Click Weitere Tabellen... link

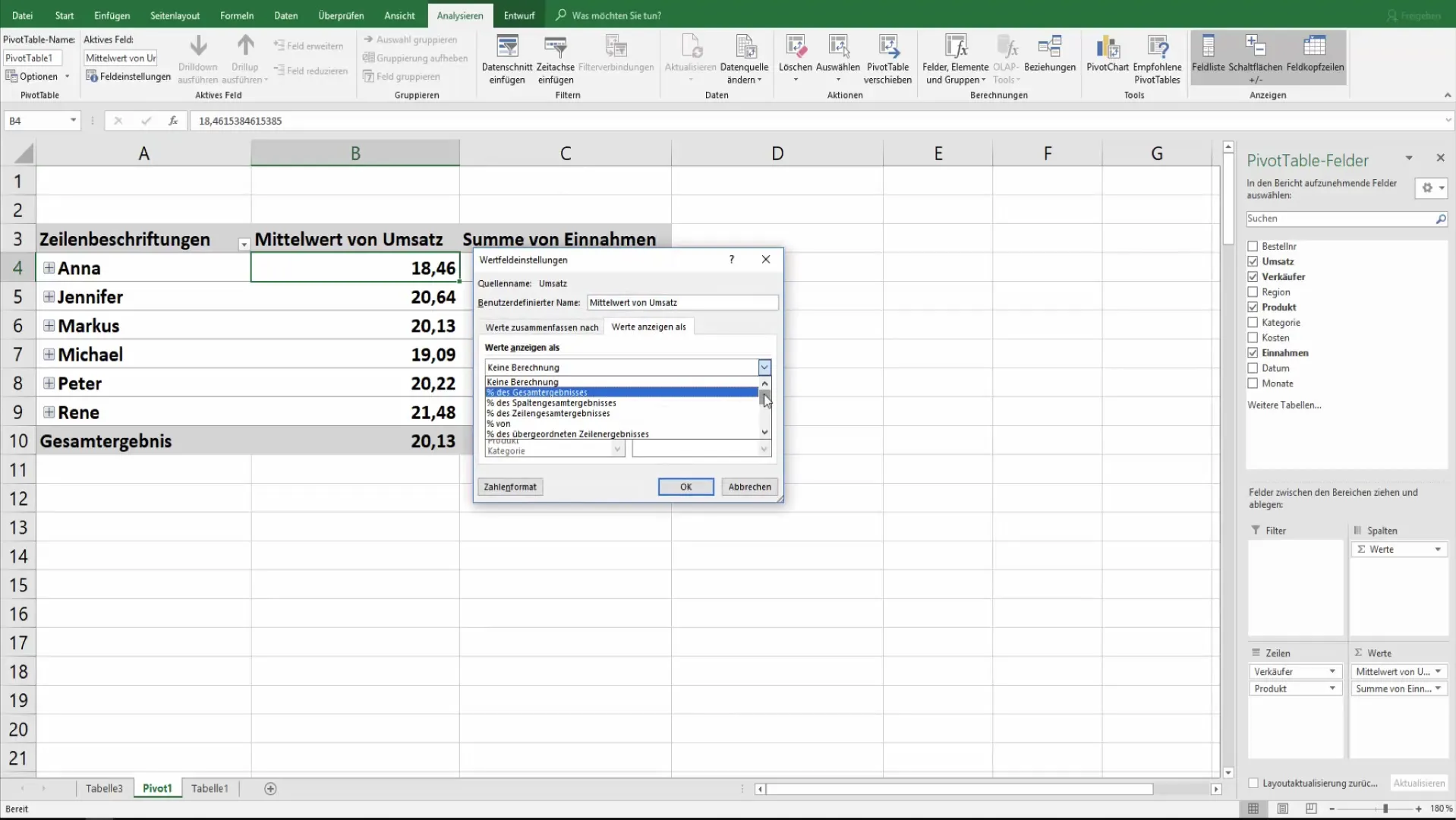1284,405
